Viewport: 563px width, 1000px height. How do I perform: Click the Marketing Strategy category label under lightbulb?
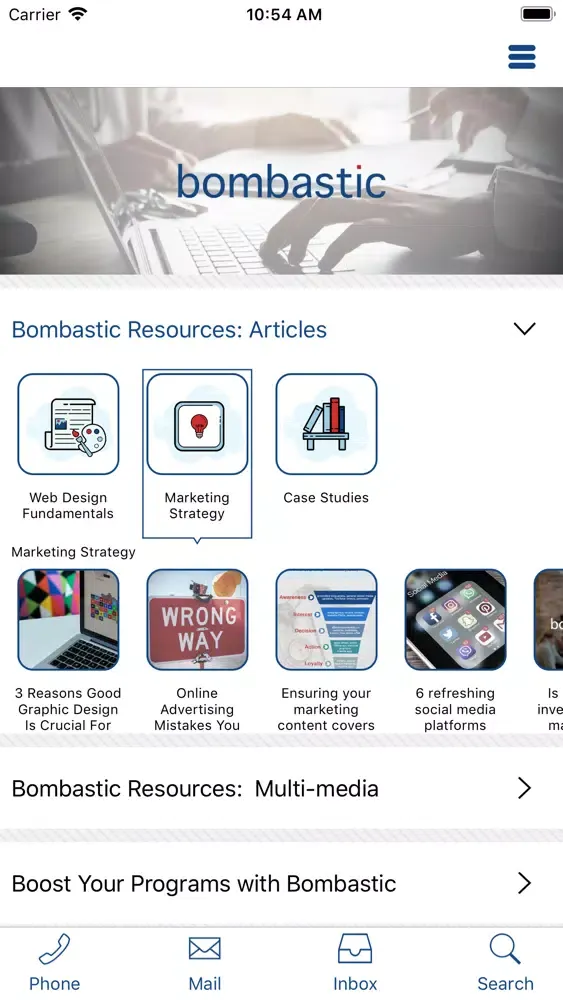[197, 506]
